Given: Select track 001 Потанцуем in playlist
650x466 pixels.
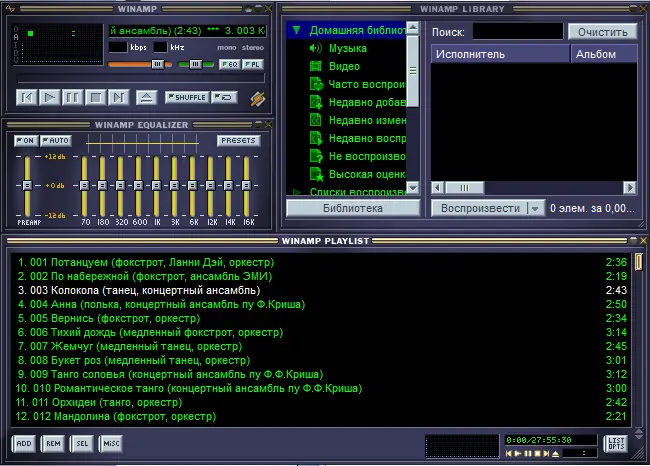Looking at the screenshot, I should (320, 262).
